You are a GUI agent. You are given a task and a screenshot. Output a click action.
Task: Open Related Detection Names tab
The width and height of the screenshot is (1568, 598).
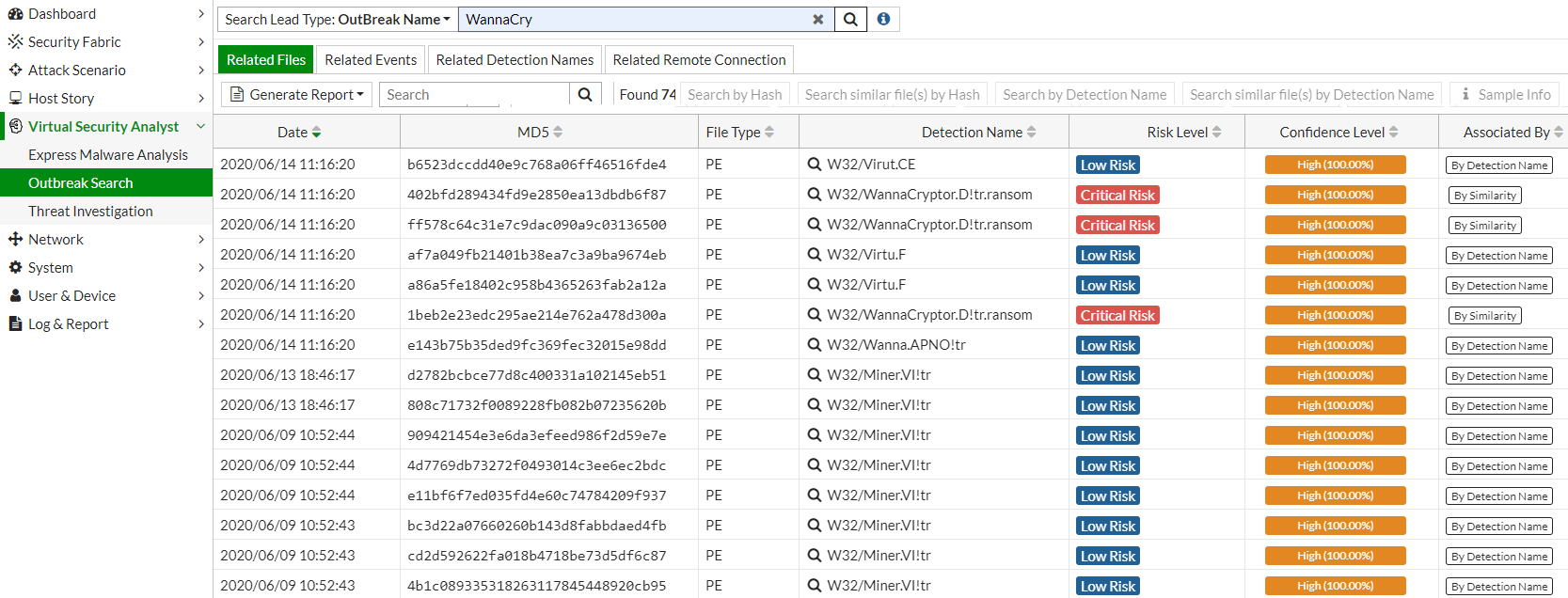(x=515, y=60)
